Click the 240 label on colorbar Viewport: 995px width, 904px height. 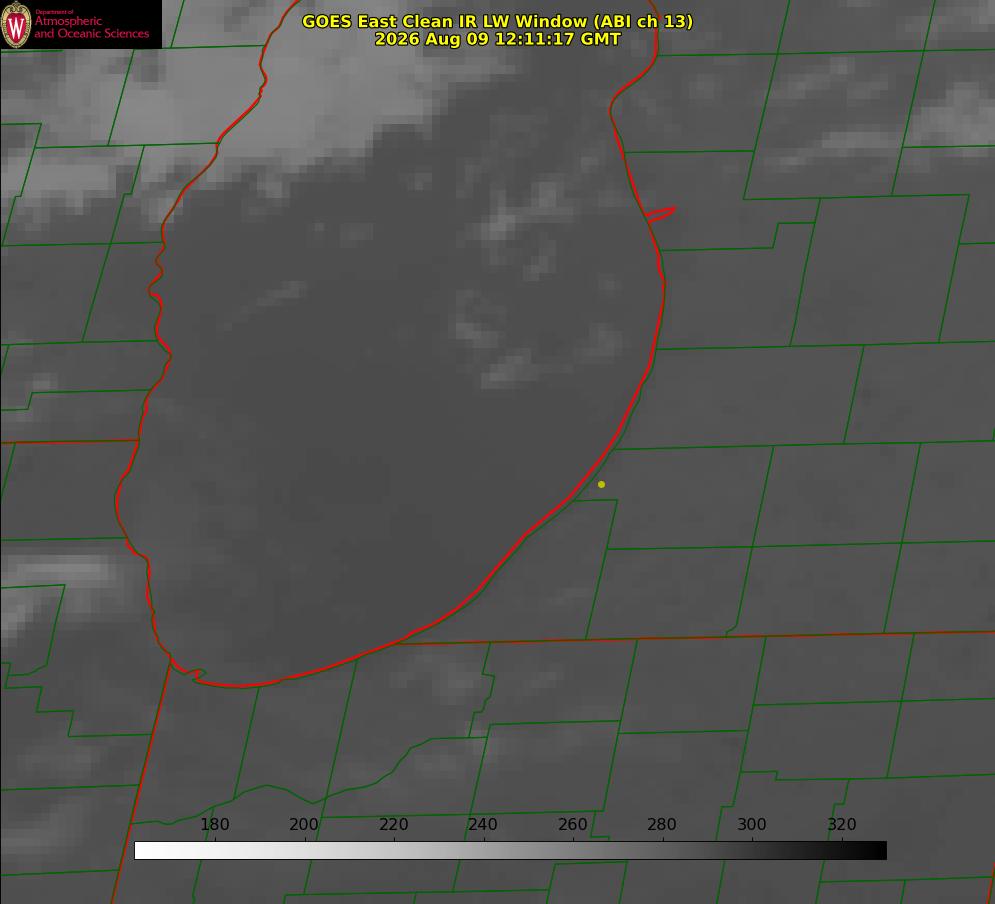coord(483,824)
